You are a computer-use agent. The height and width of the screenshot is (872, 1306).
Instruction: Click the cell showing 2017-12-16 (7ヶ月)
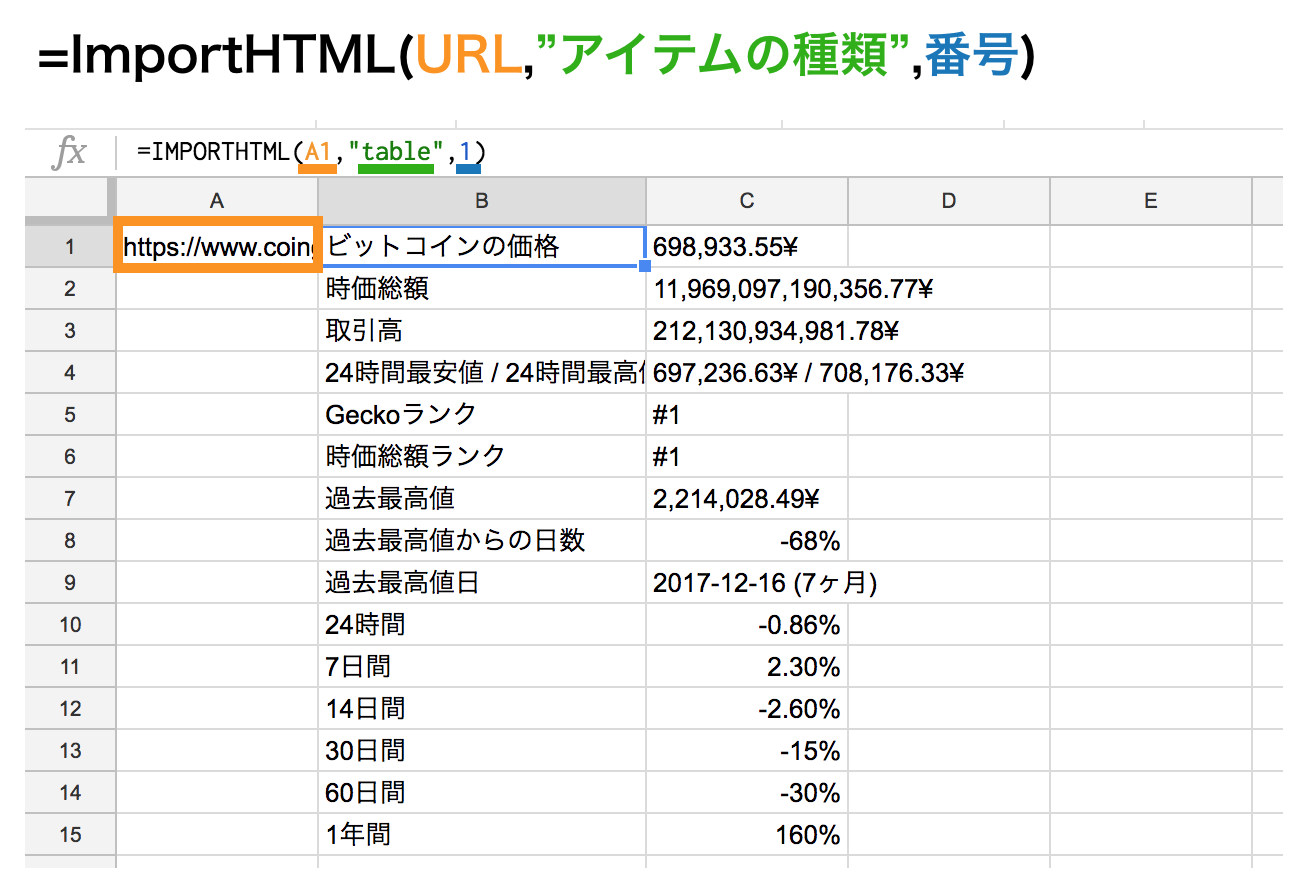click(x=746, y=582)
